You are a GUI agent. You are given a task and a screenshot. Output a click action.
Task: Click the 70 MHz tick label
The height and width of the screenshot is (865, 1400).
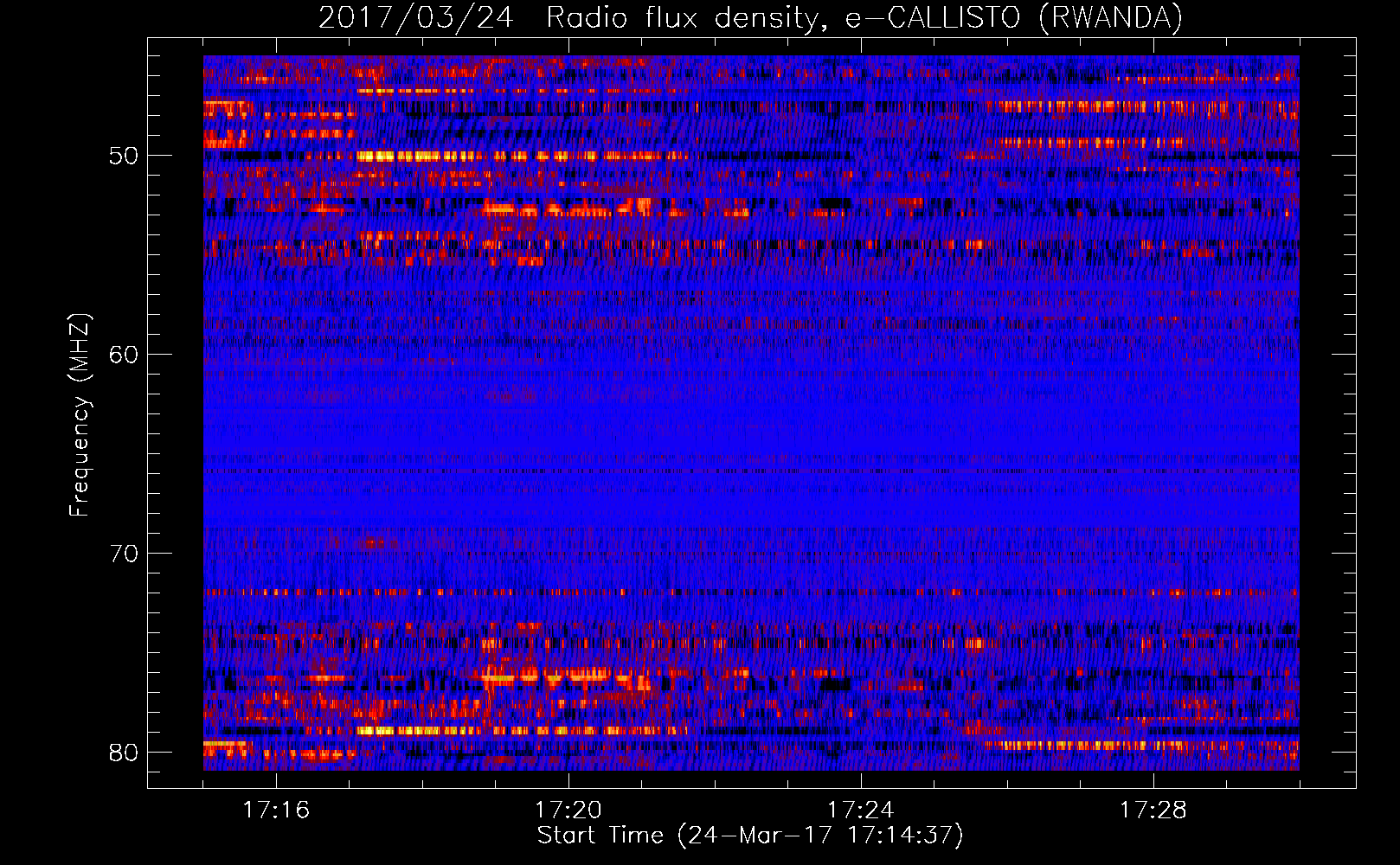[124, 554]
